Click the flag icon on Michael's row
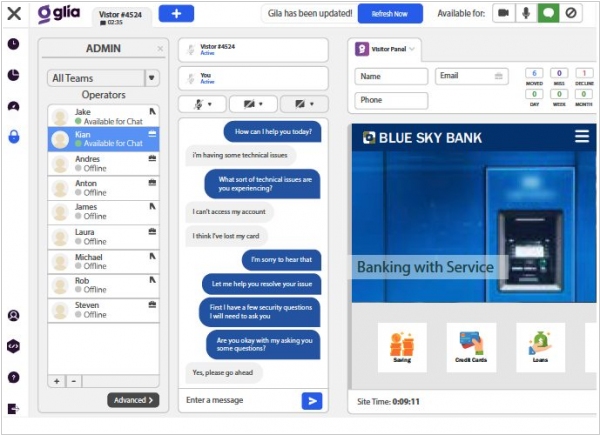Image resolution: width=600 pixels, height=435 pixels. point(152,256)
